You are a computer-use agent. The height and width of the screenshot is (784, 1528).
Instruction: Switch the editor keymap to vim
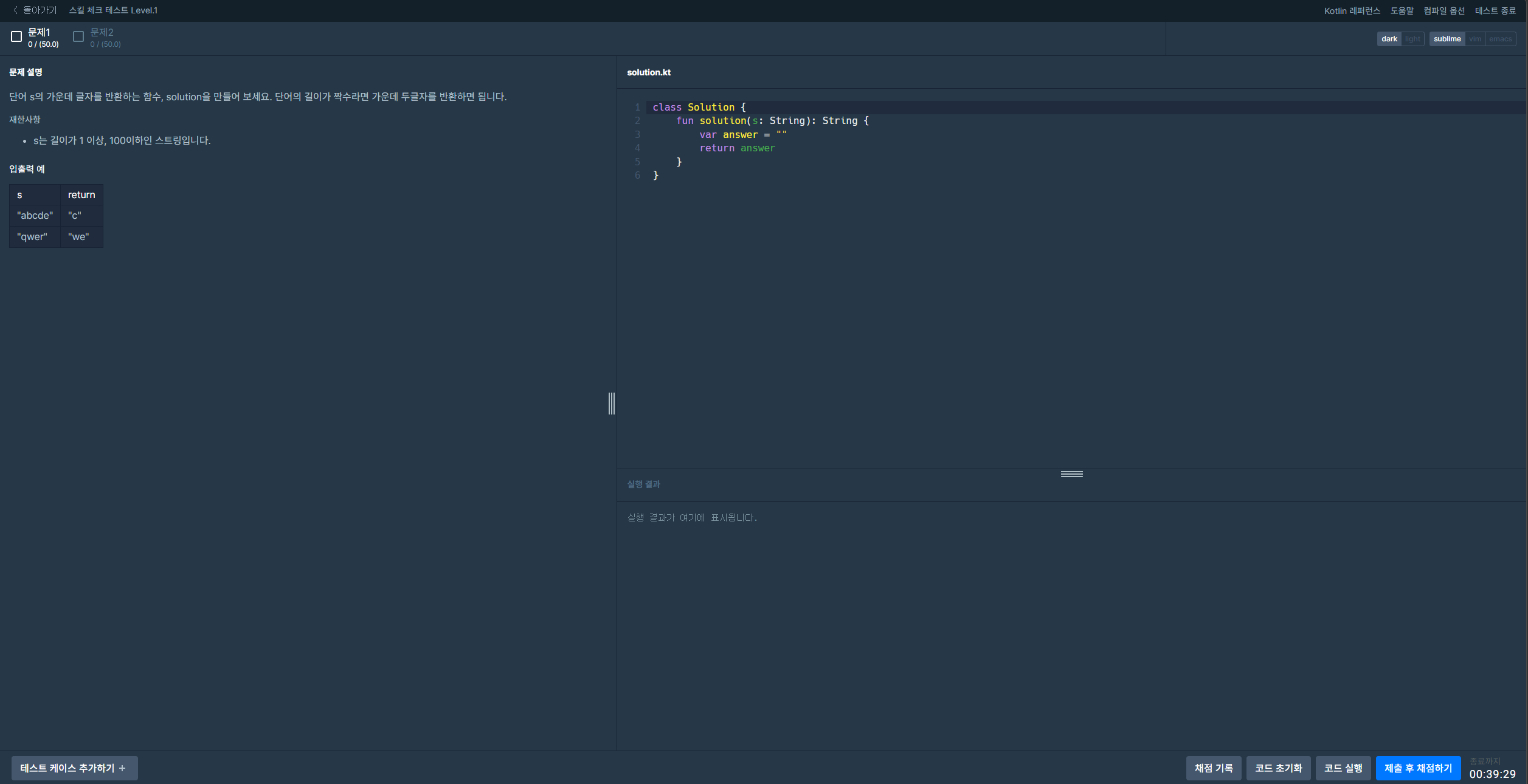click(x=1474, y=39)
